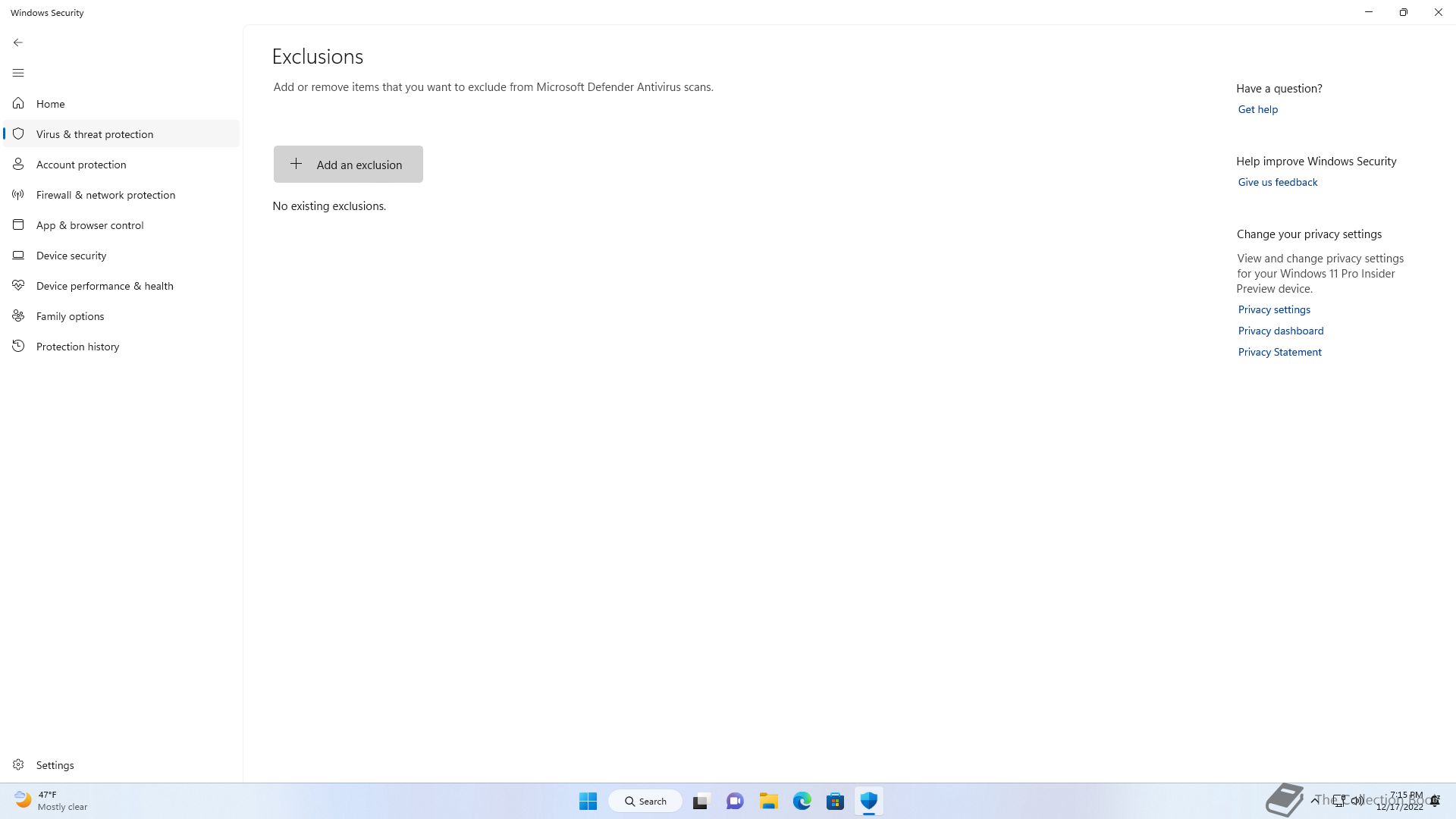Click the taskbar Search box

(x=645, y=801)
